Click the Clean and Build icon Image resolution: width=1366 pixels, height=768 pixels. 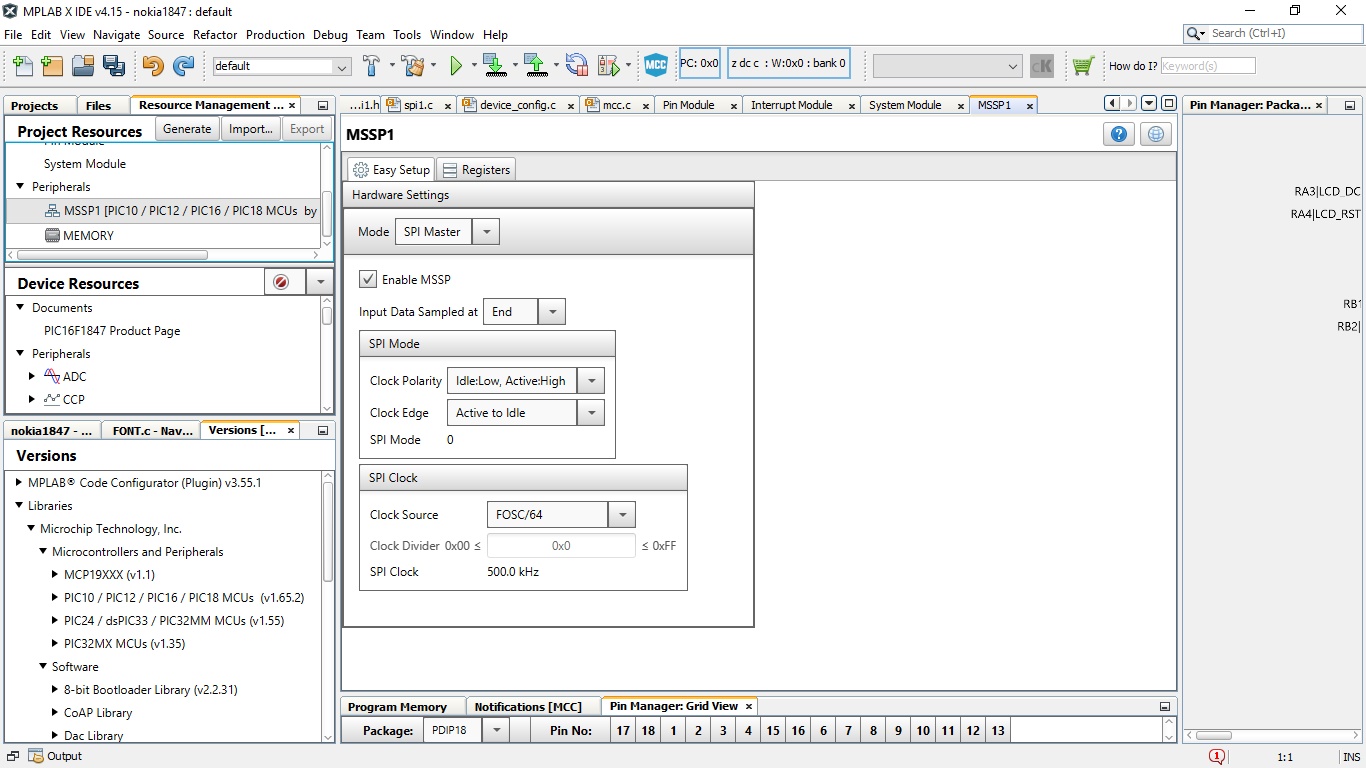pos(412,66)
